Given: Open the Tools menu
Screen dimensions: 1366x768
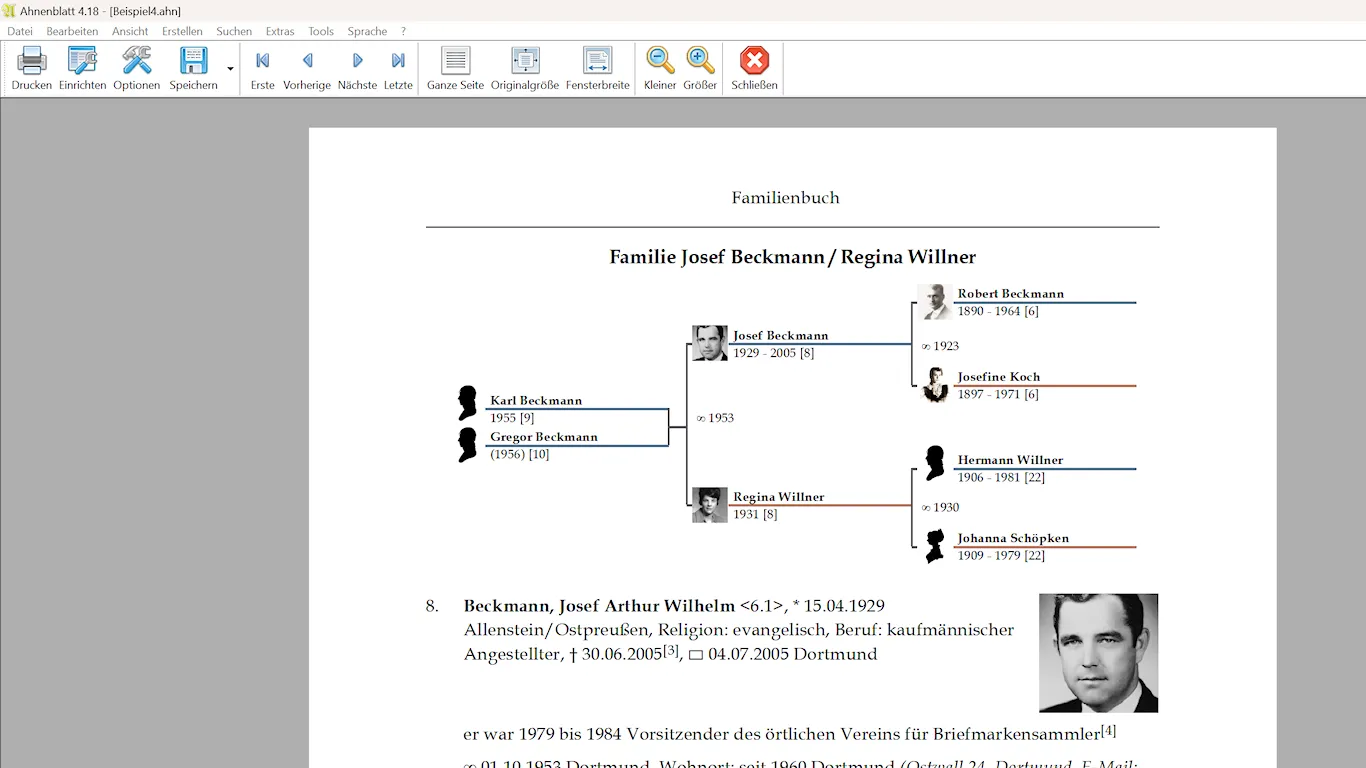Looking at the screenshot, I should (x=321, y=31).
